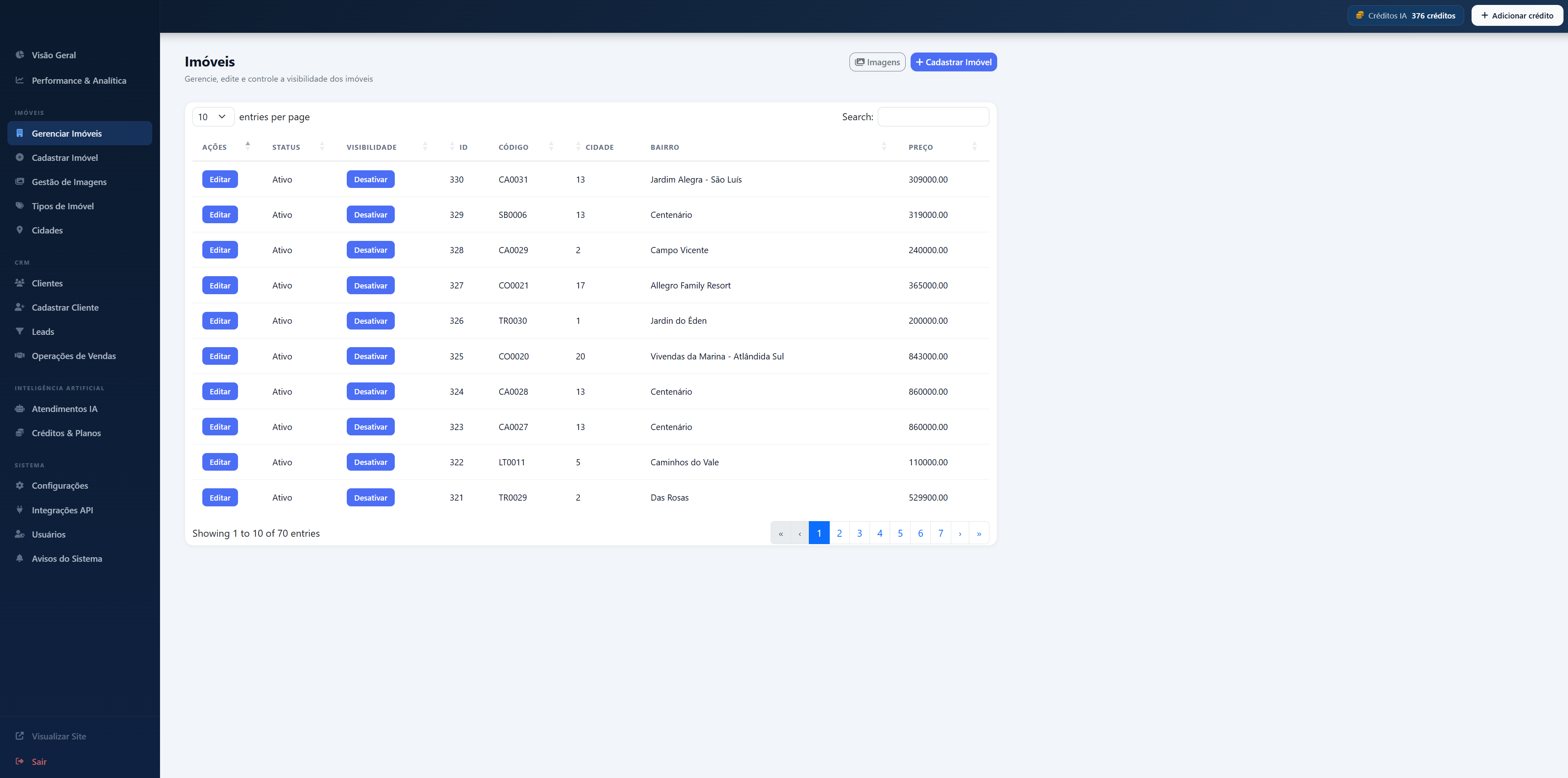Click the Configurações gear icon
Viewport: 1568px width, 778px height.
pyautogui.click(x=19, y=485)
